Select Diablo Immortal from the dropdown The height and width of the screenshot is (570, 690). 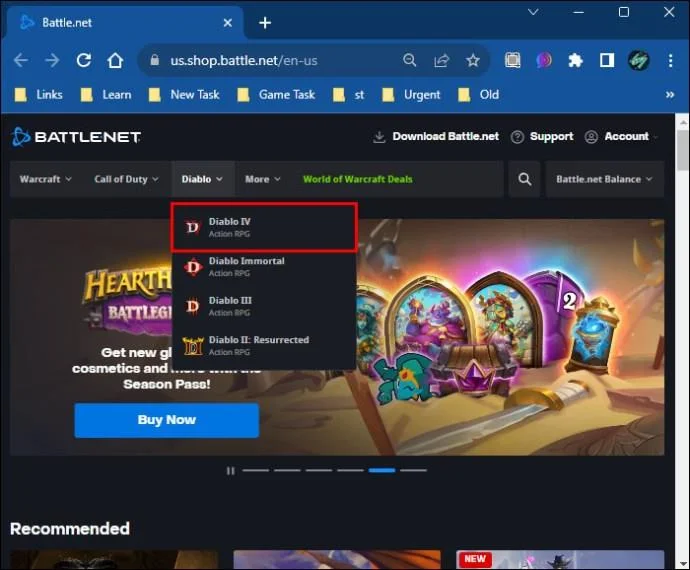(264, 267)
